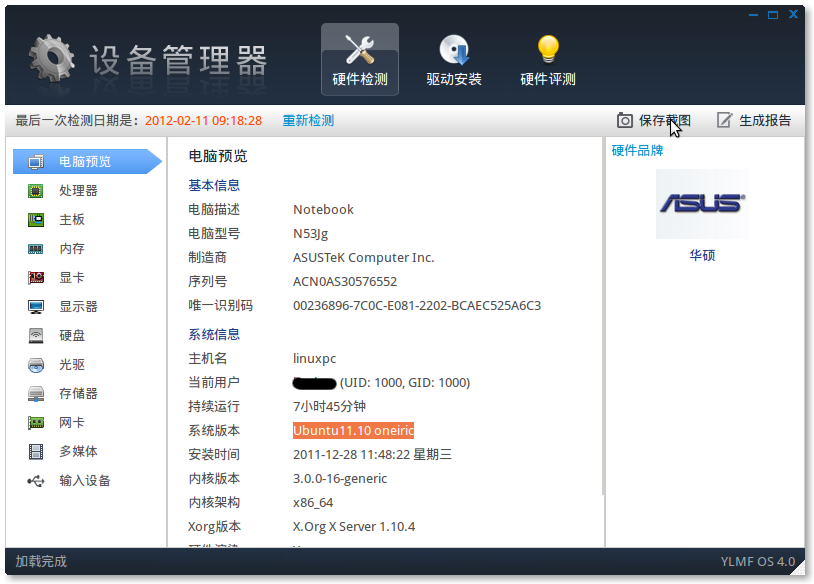
Task: Click the vertical scrollbar of info panel
Action: click(603, 316)
